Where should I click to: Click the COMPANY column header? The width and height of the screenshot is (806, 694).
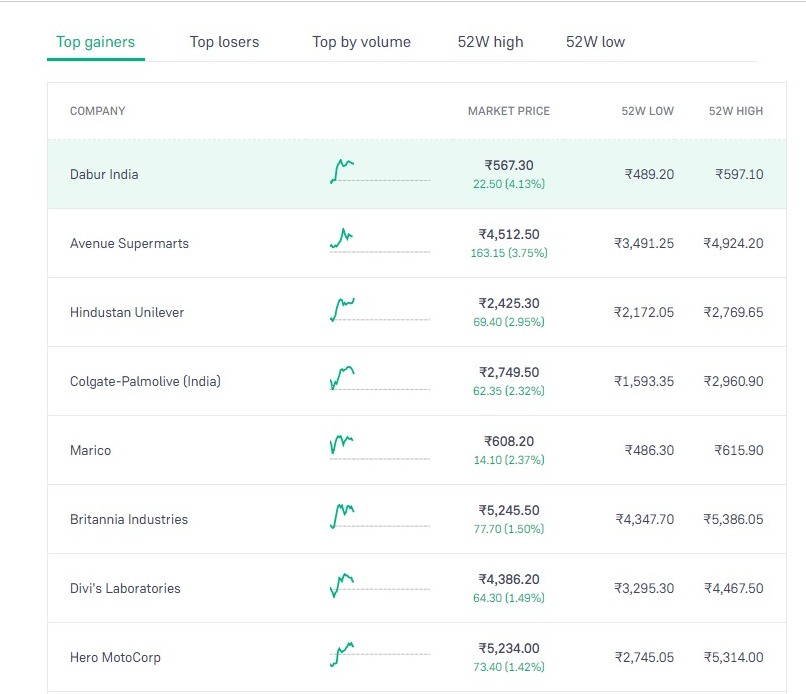97,111
